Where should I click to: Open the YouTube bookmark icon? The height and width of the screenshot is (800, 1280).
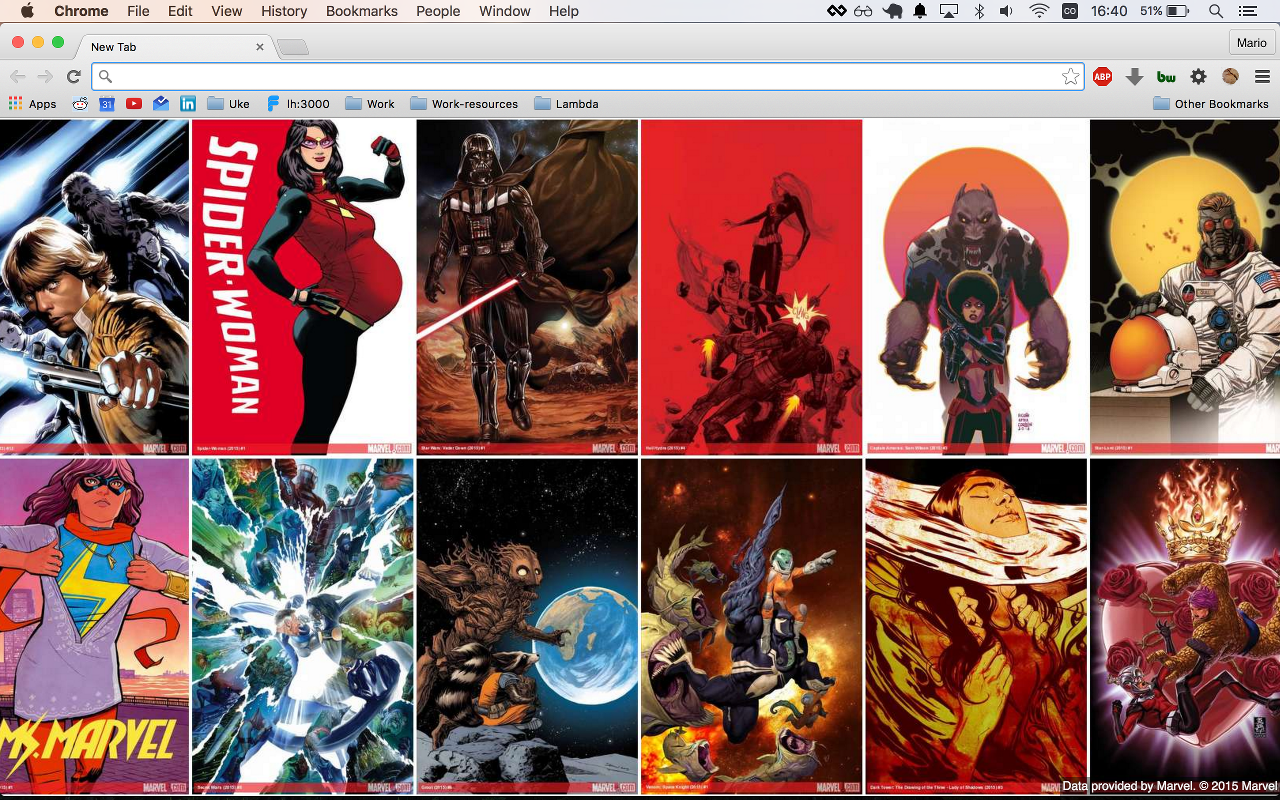tap(133, 103)
